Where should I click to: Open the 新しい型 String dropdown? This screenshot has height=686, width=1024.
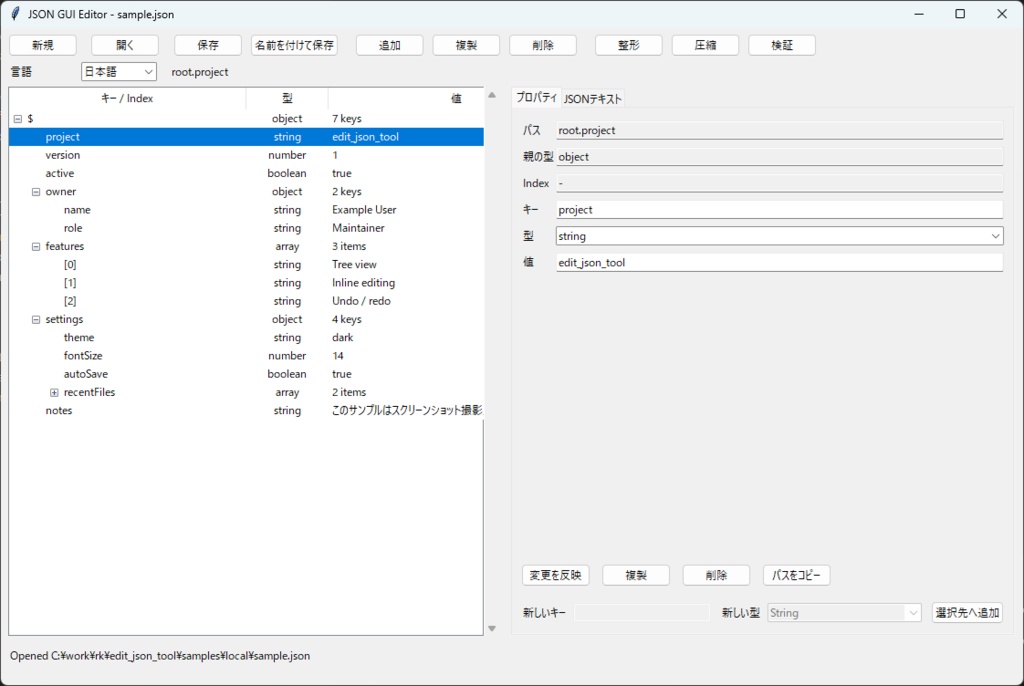[x=844, y=613]
